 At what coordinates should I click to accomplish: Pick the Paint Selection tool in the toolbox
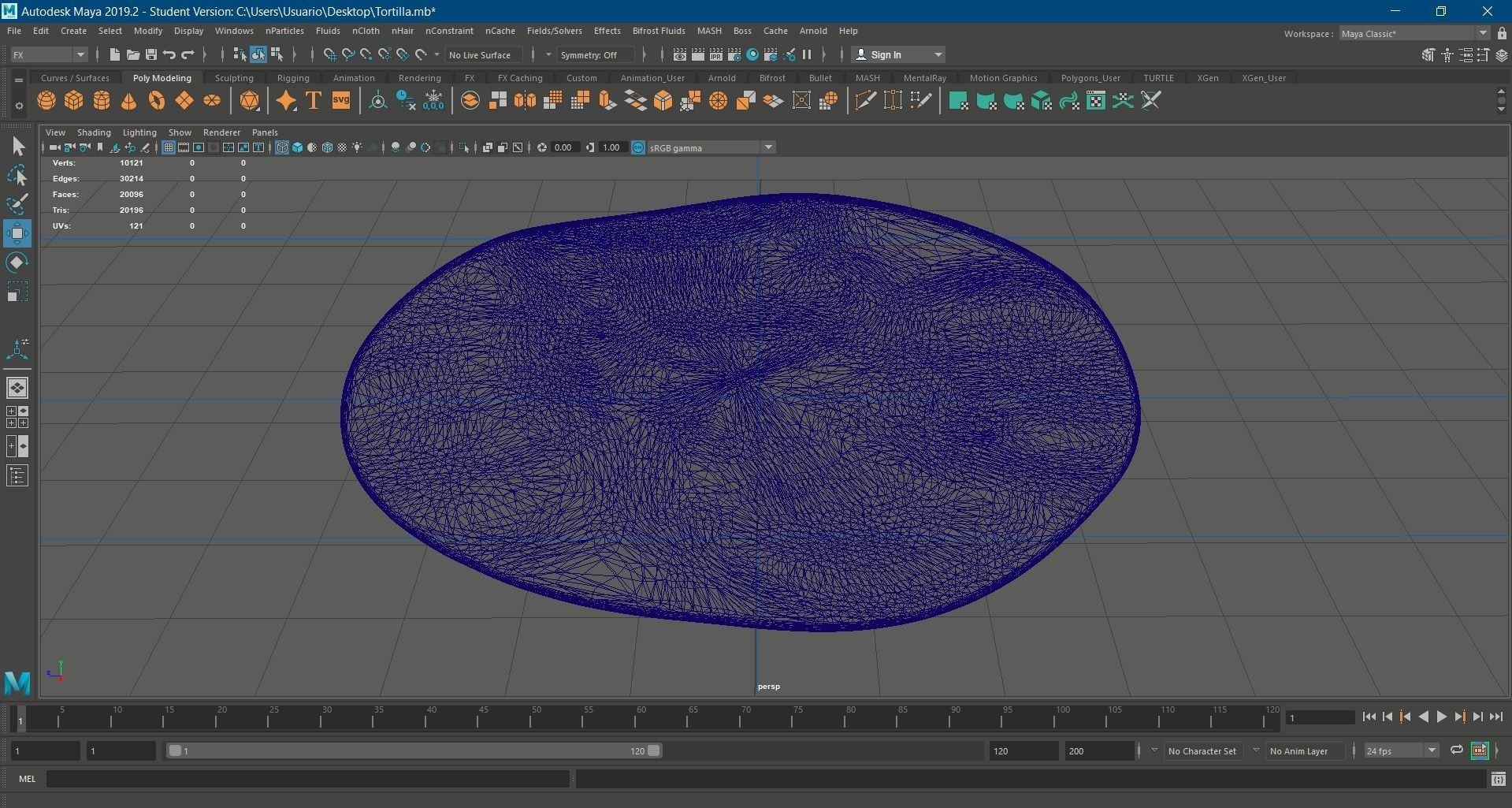17,204
